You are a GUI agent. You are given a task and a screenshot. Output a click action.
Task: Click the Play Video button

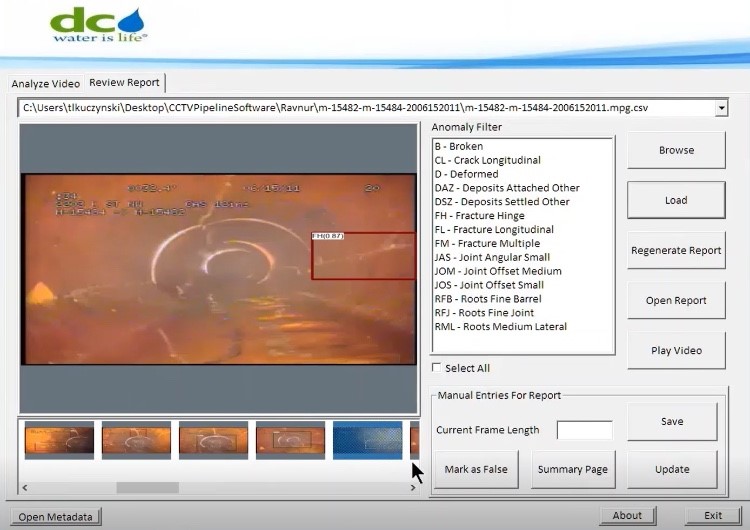[x=676, y=350]
